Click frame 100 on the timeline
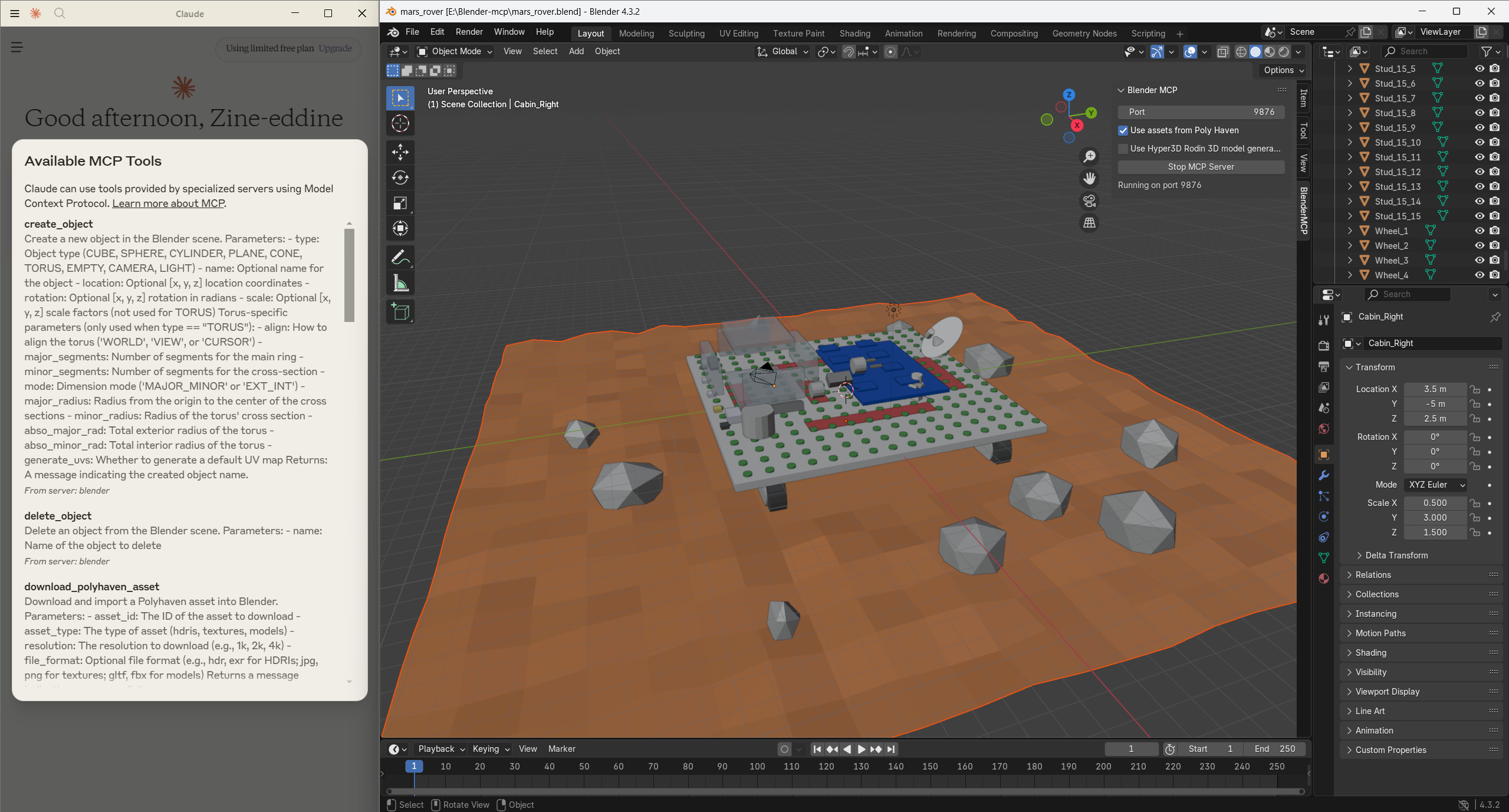The width and height of the screenshot is (1509, 812). click(757, 767)
